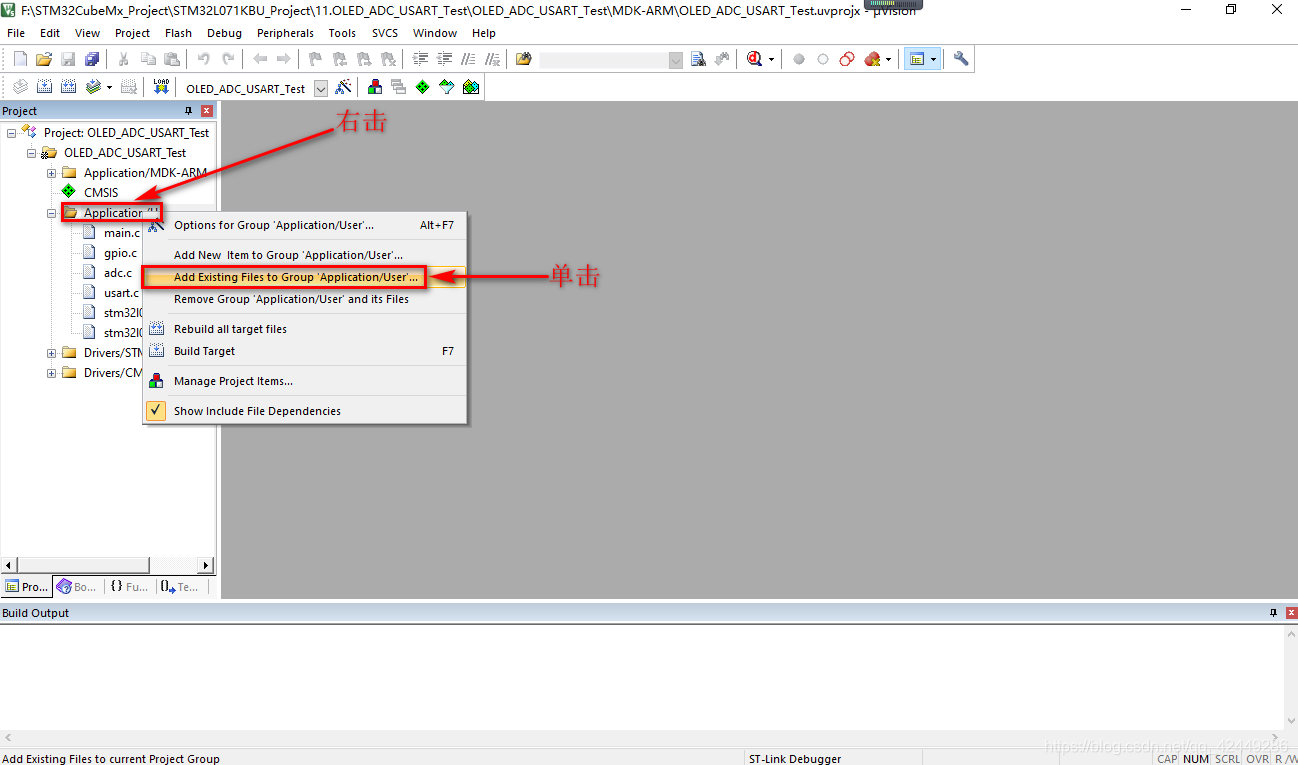The height and width of the screenshot is (765, 1298).
Task: Select Options for Group 'Application/User' entry
Action: point(304,225)
